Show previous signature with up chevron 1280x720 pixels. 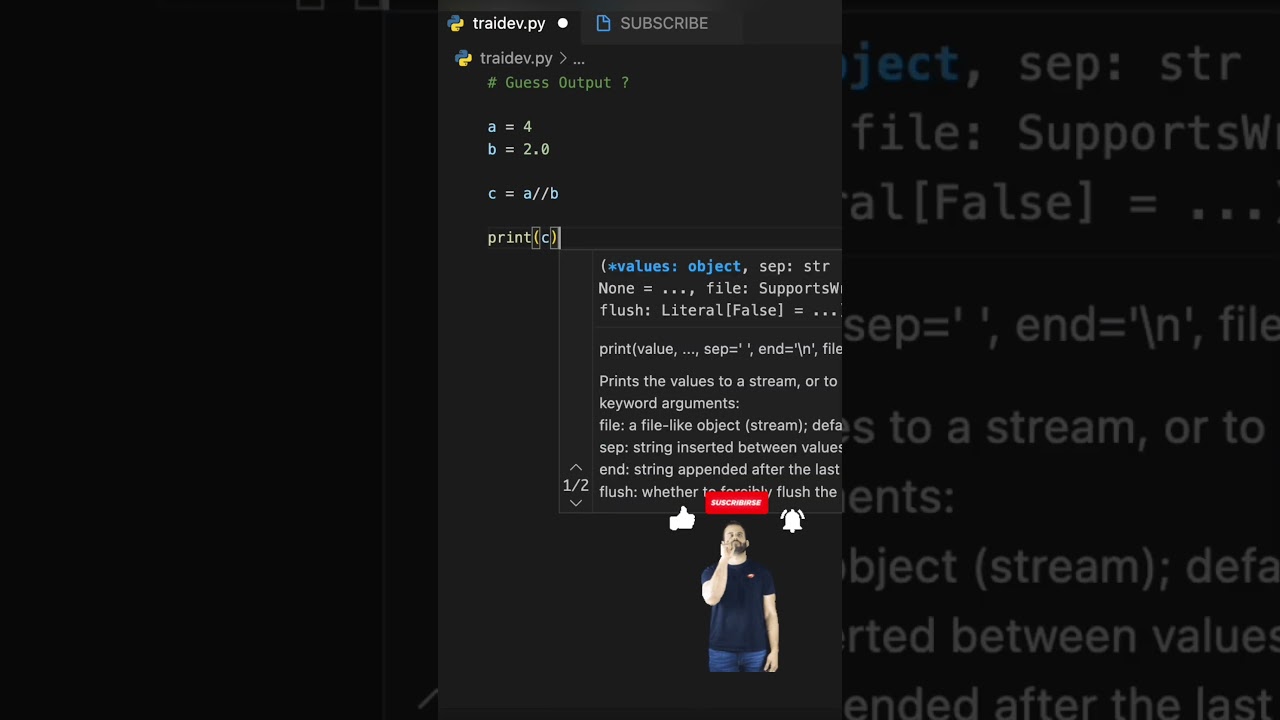pyautogui.click(x=575, y=468)
